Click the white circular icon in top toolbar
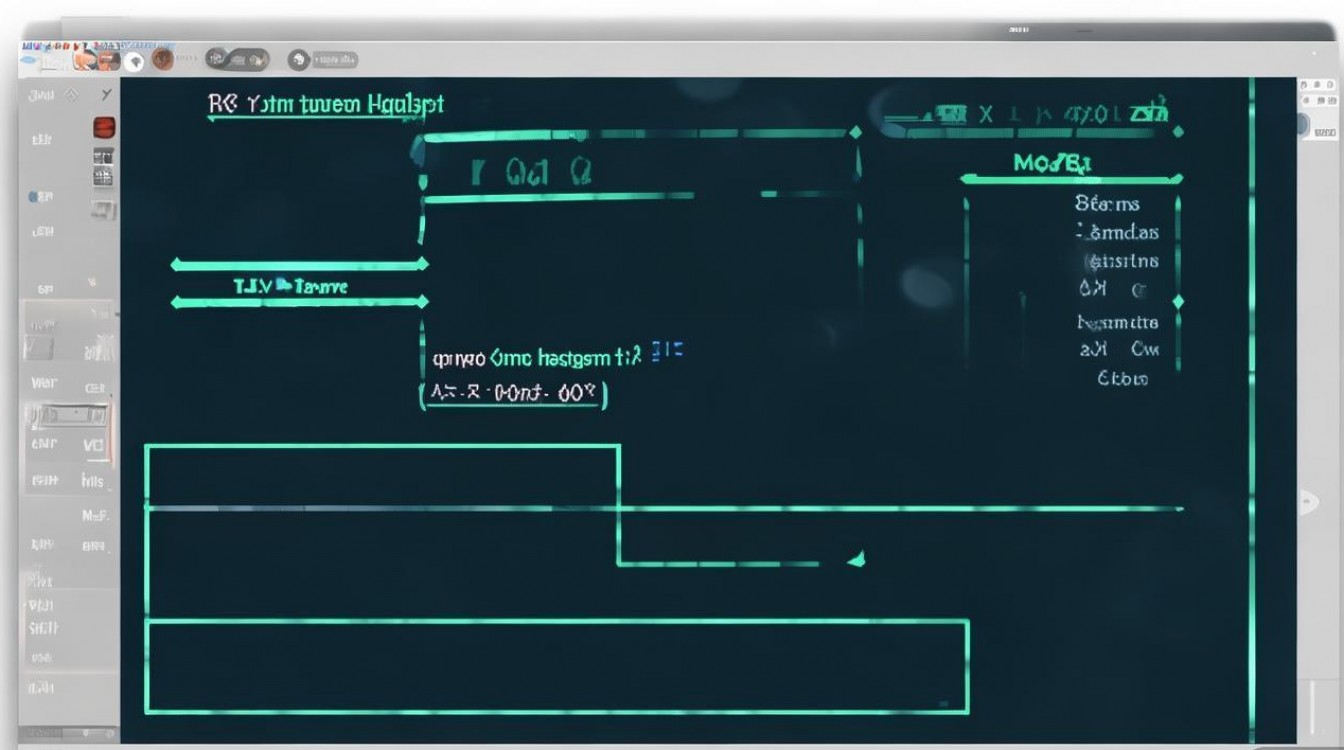 pos(134,62)
